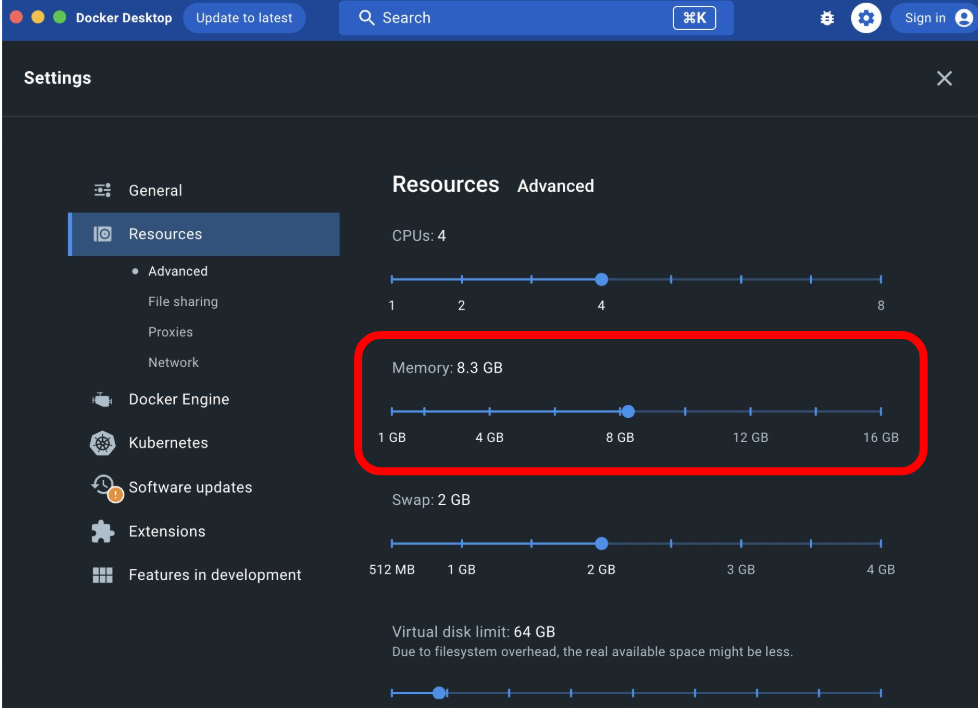Click the Extensions puzzle piece icon

pyautogui.click(x=102, y=531)
